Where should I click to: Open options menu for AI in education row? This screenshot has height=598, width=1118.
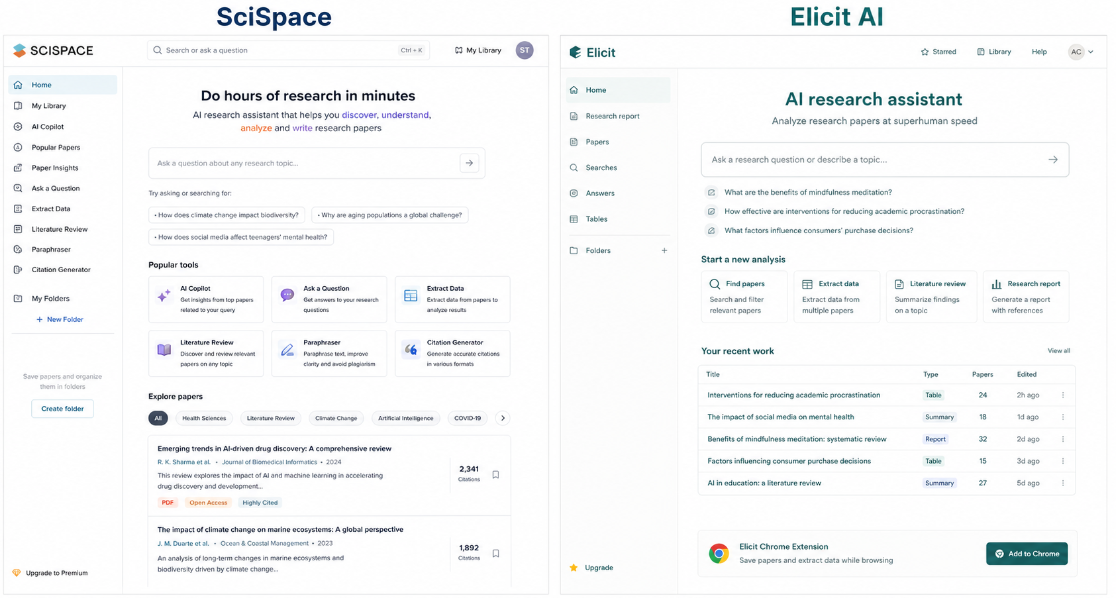(1062, 483)
